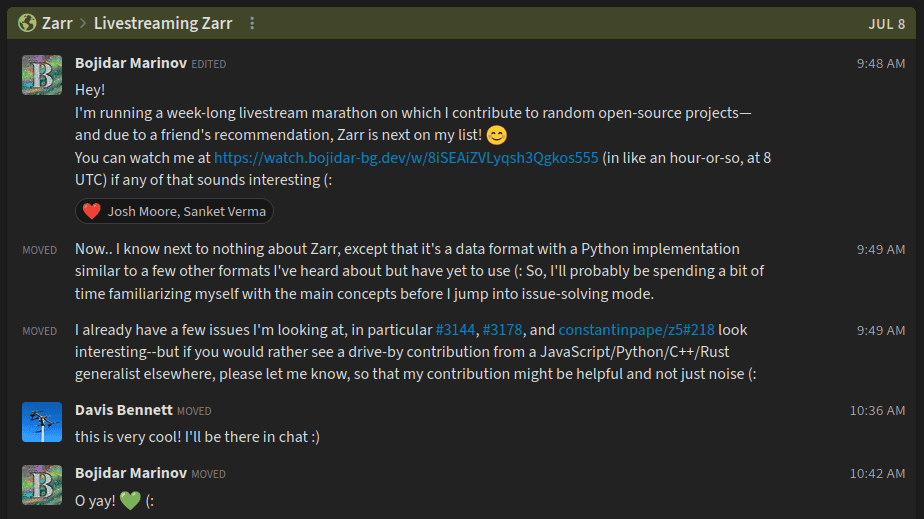Click the globe icon beside Zarr stream
Screen dimensions: 924x519
click(27, 23)
